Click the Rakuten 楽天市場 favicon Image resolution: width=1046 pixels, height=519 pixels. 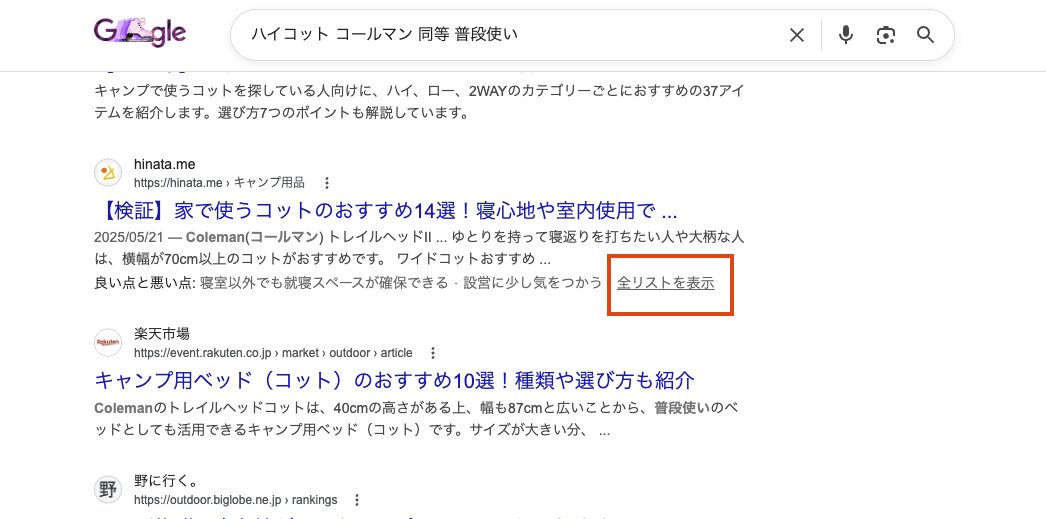point(108,343)
